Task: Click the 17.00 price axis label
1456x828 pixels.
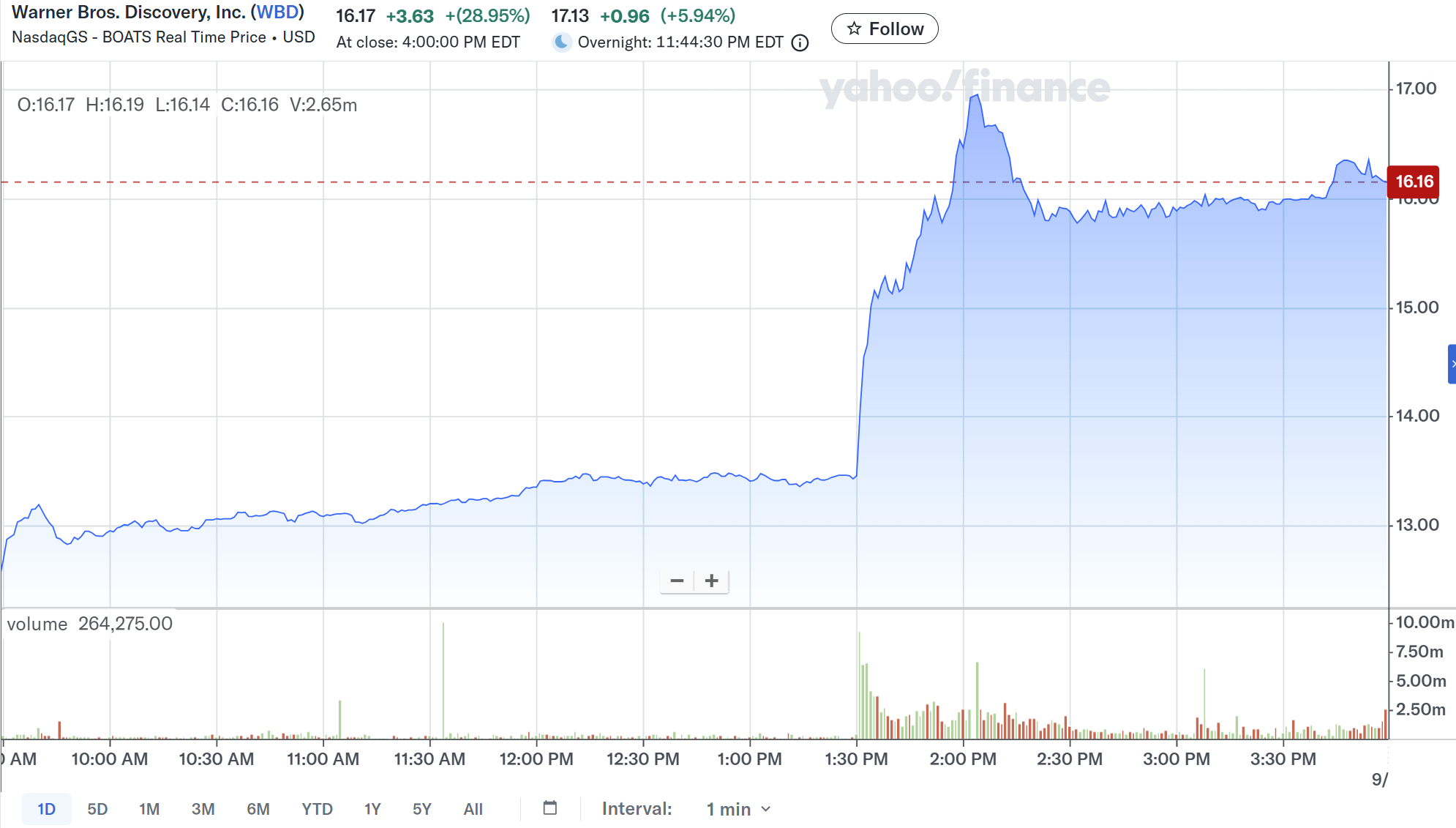Action: [1416, 89]
